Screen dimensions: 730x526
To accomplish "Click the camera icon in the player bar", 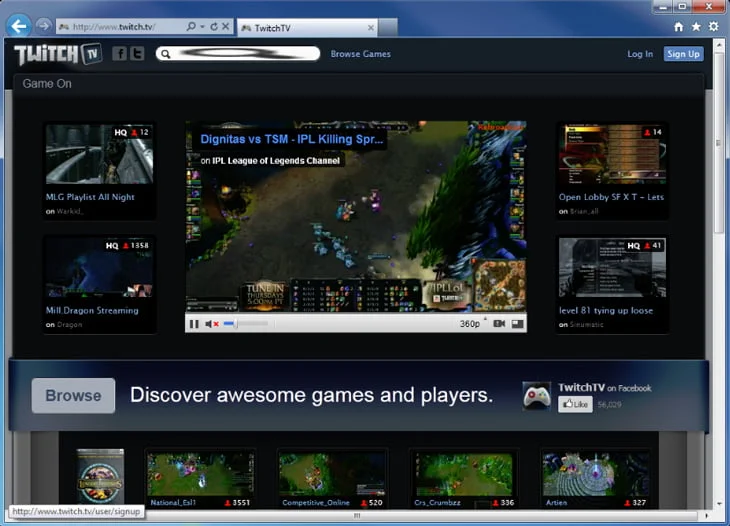I will pyautogui.click(x=499, y=324).
